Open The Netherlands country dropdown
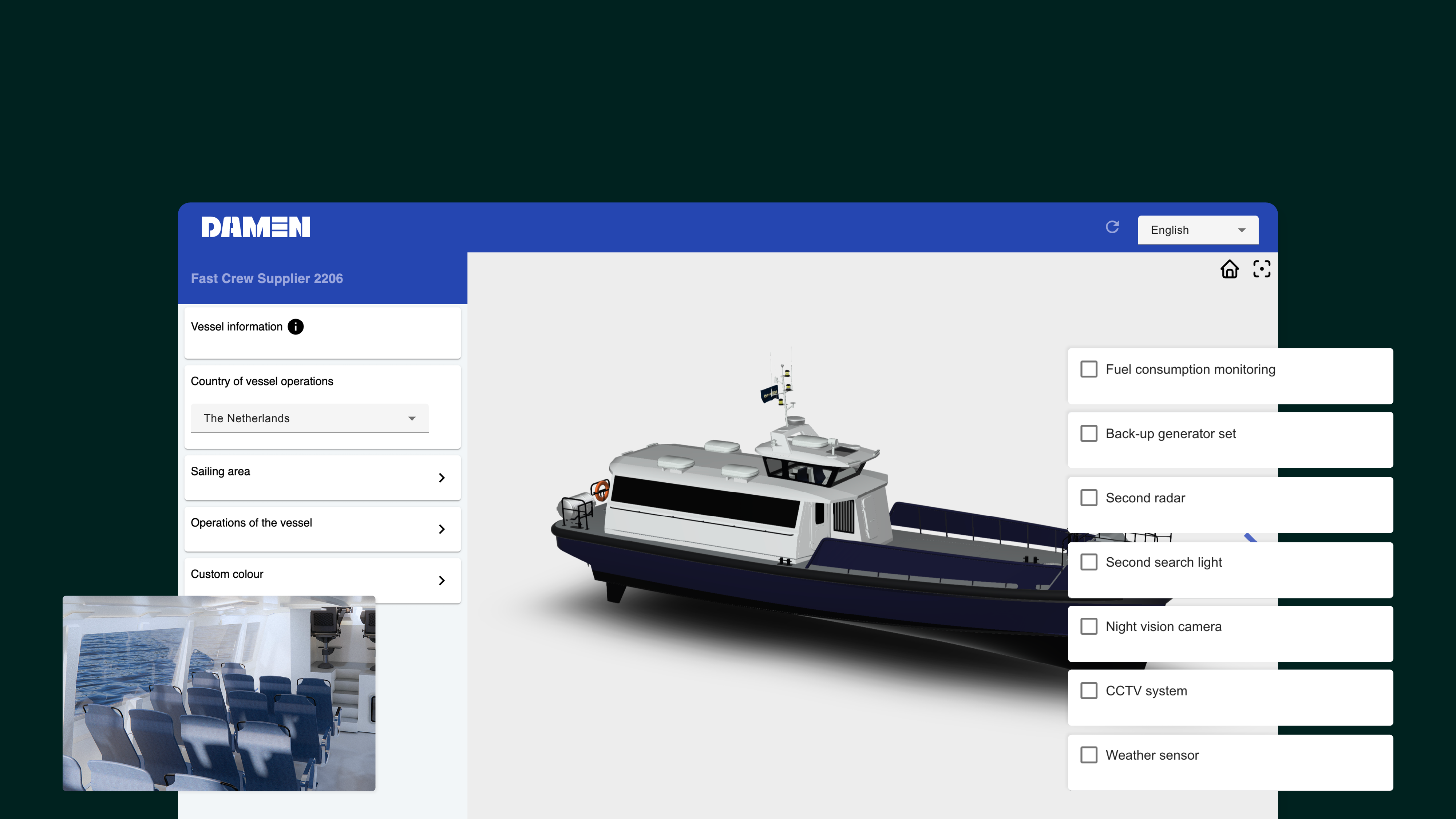The image size is (1456, 819). coord(309,418)
